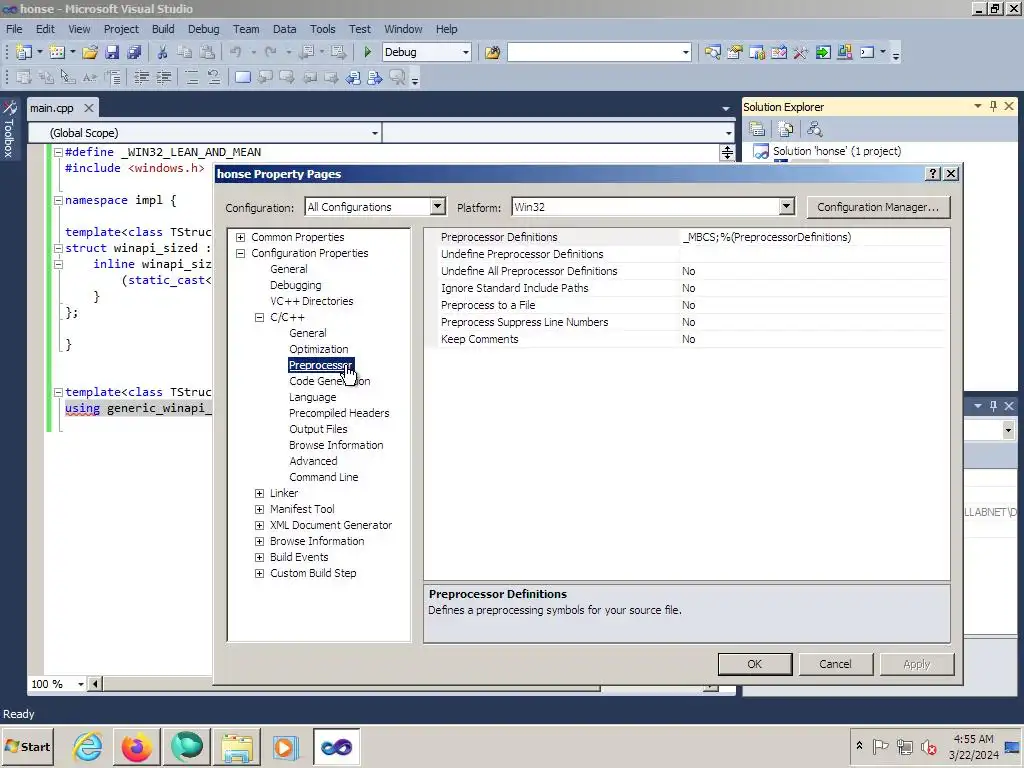Select Solution 'honse' in Solution Explorer
Screen dimensions: 1024x768
click(x=837, y=152)
